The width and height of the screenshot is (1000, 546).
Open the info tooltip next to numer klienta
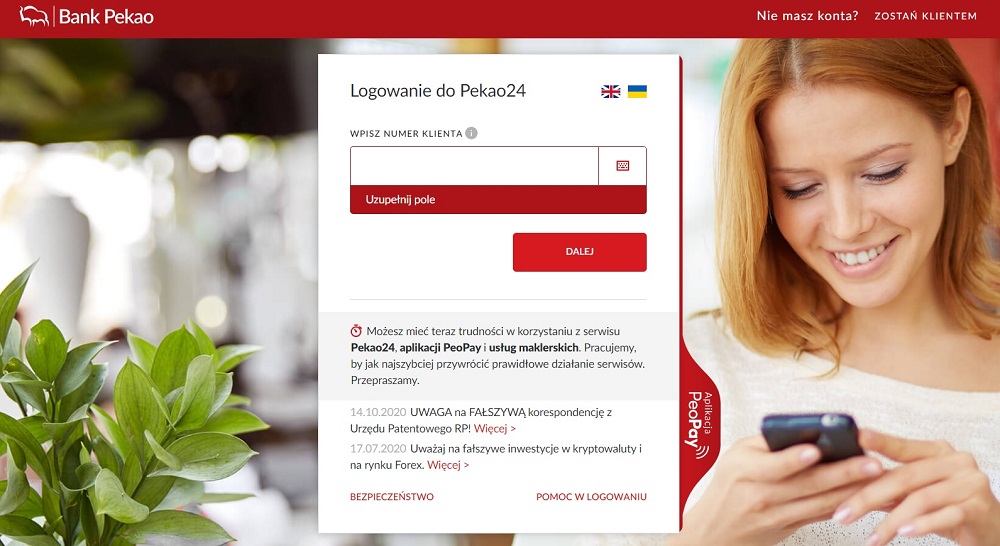[471, 133]
